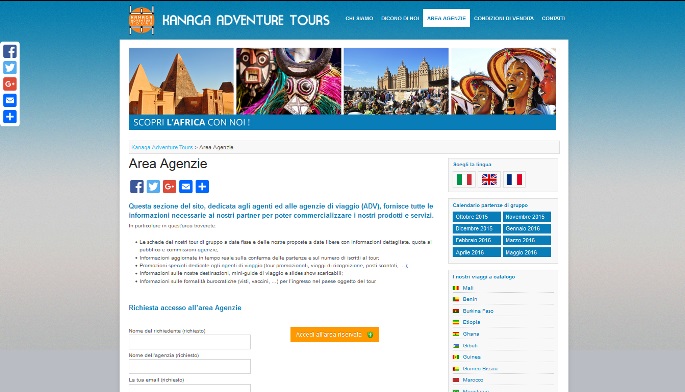Select Area Agenzie menu tab
This screenshot has height=392, width=685.
pyautogui.click(x=446, y=18)
